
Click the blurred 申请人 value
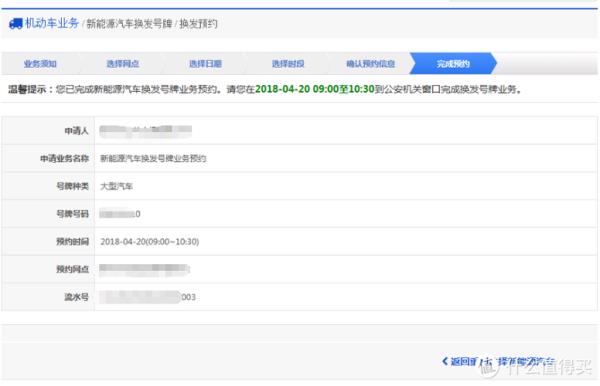click(145, 131)
